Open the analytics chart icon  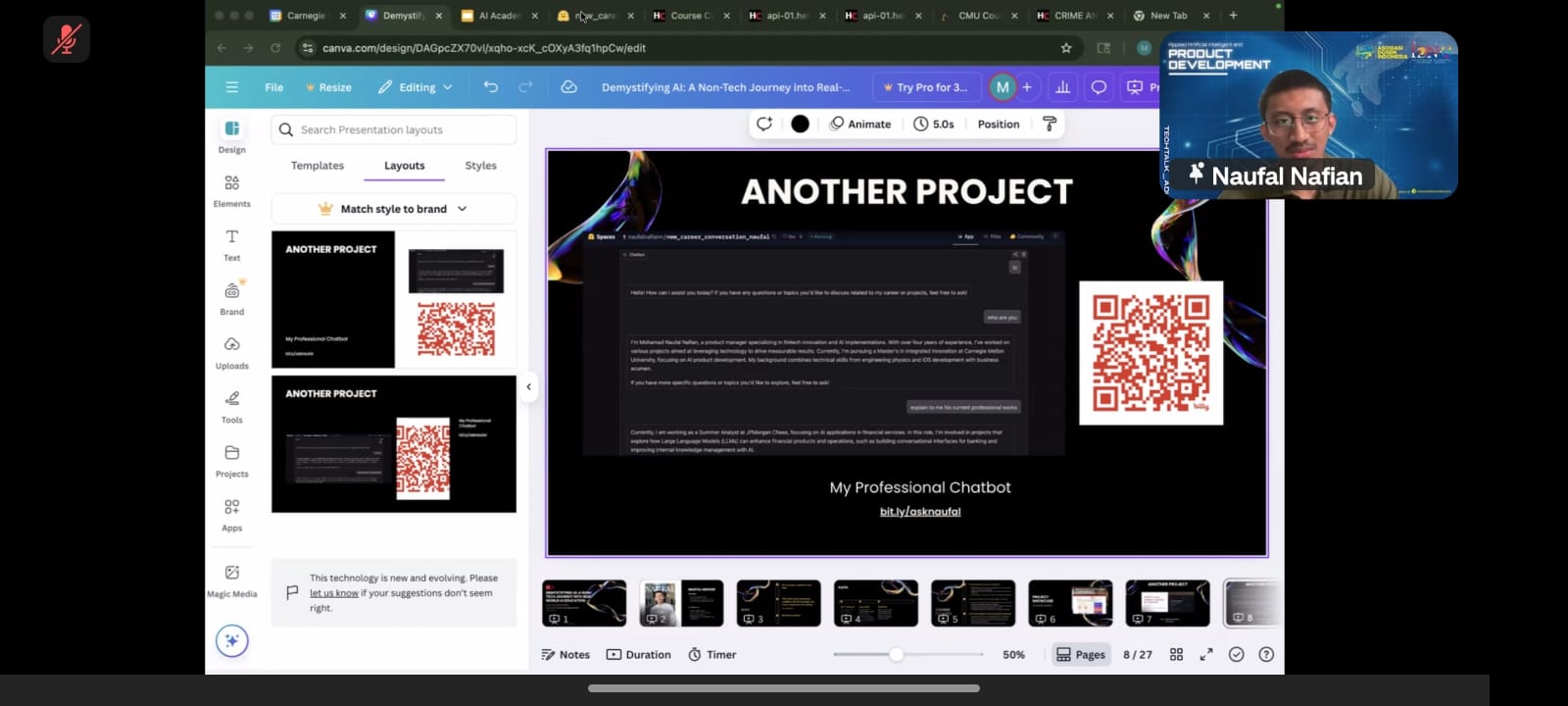pyautogui.click(x=1062, y=87)
